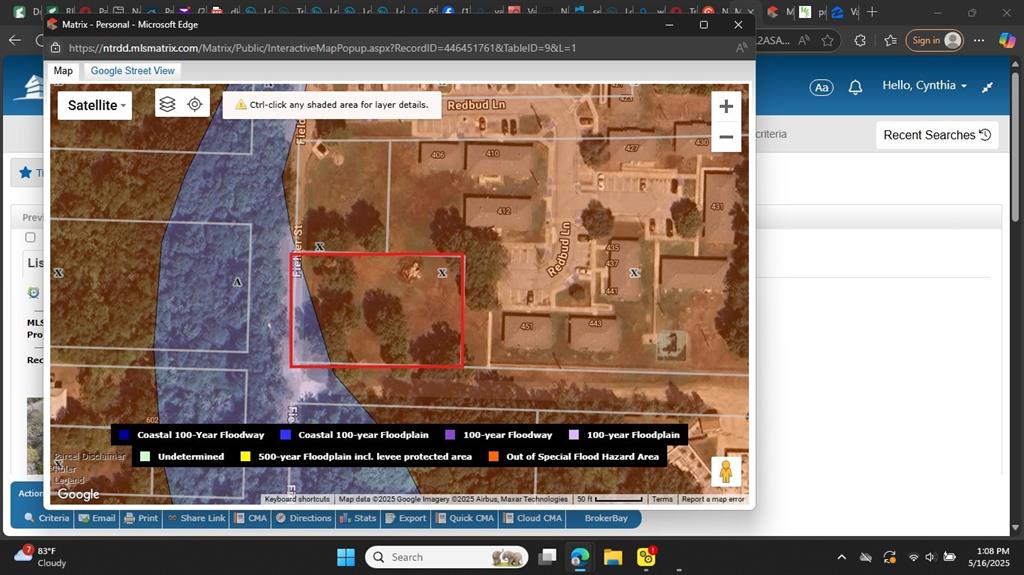Click the Edge extensions puzzle icon
This screenshot has height=575, width=1024.
pos(859,41)
